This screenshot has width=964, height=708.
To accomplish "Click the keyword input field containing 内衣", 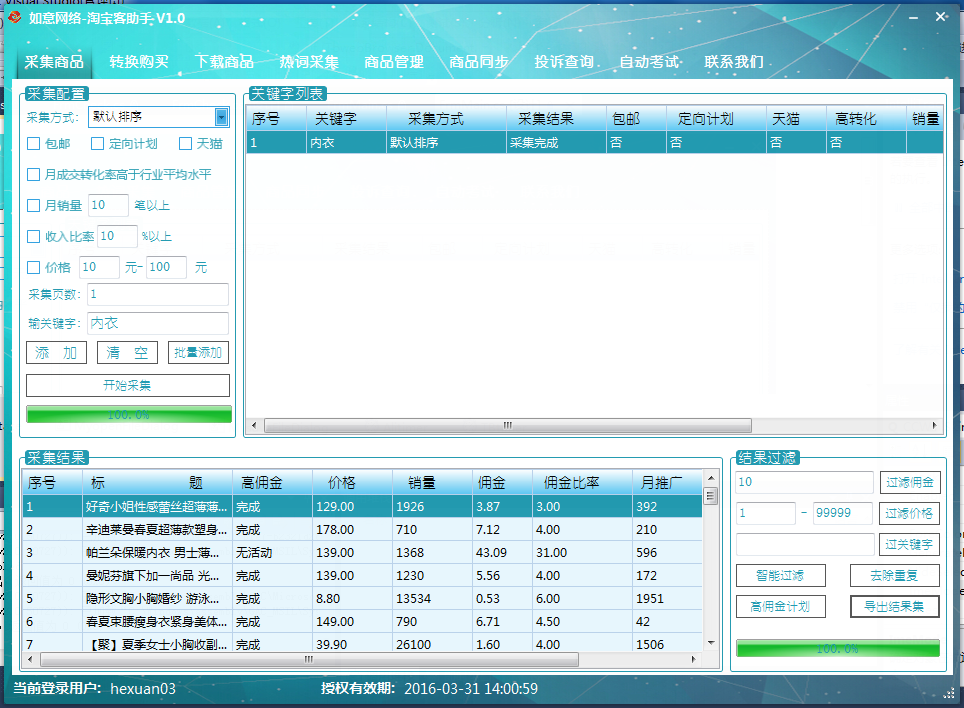I will 157,322.
